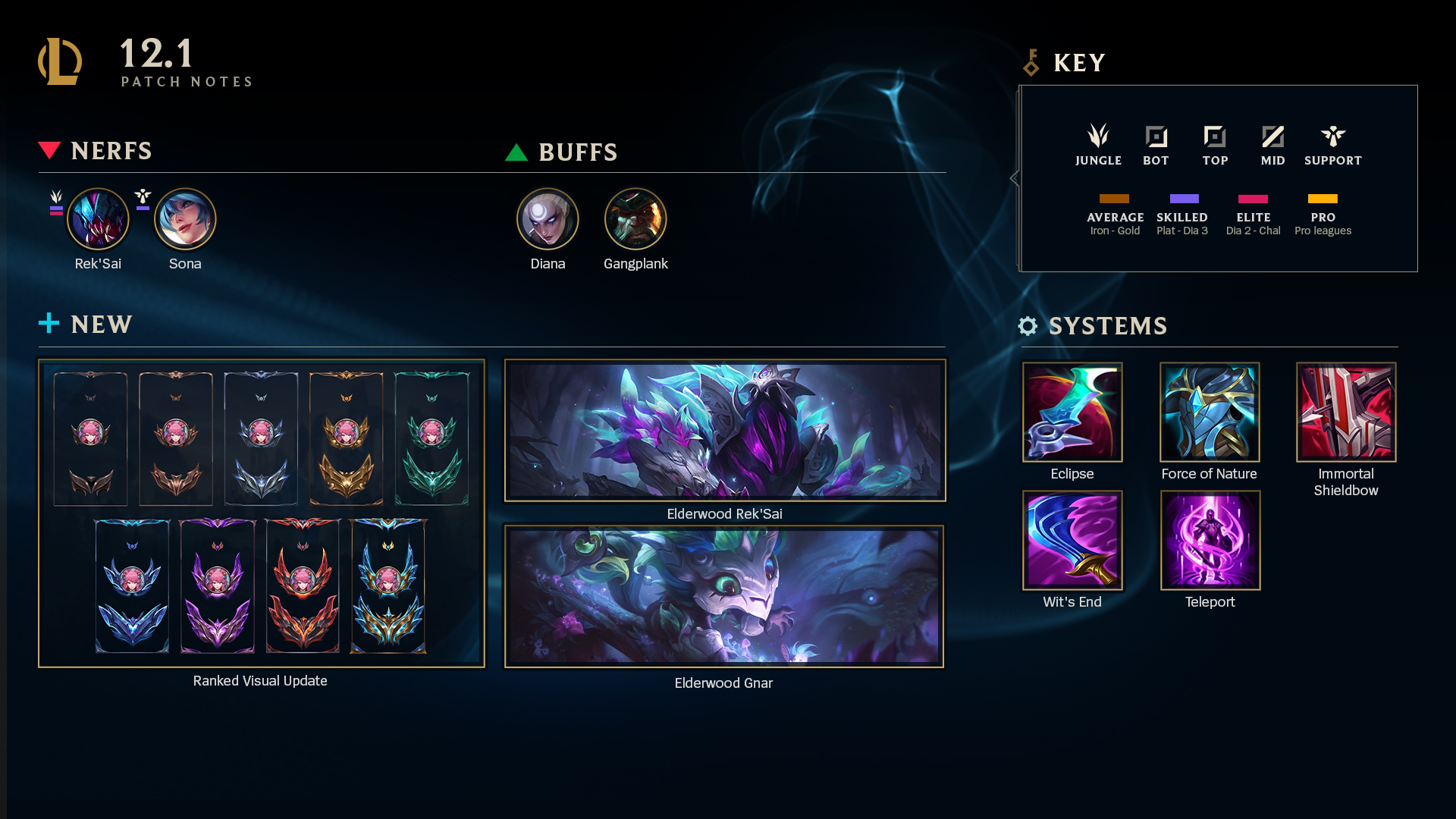Open the Diana champion portrait

(x=548, y=219)
